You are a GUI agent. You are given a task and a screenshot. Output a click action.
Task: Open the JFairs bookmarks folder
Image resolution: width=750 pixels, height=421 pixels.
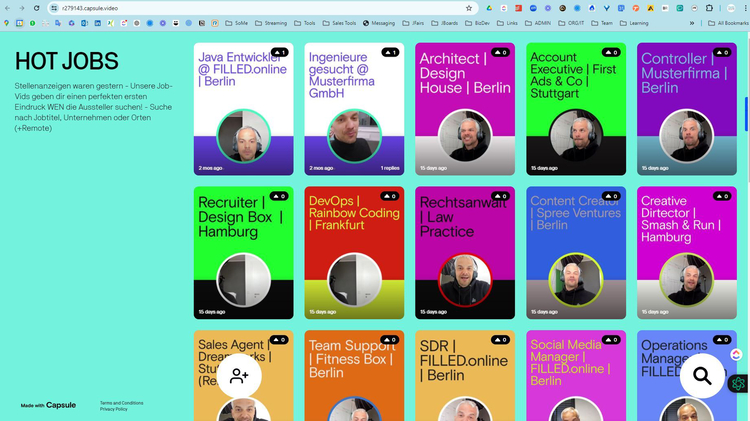[x=413, y=23]
